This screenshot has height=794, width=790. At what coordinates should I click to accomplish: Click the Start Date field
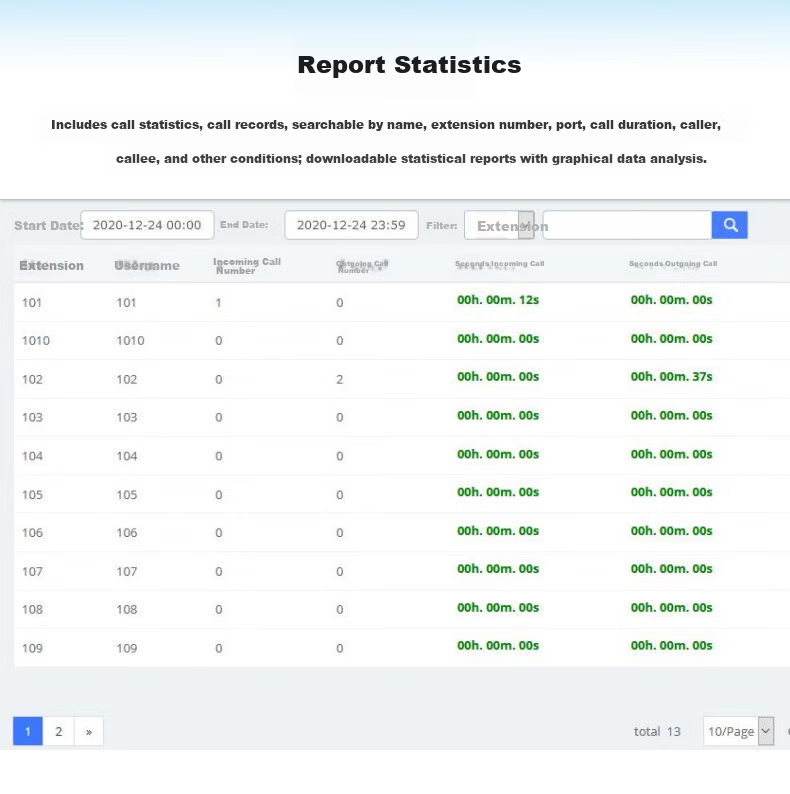(147, 225)
